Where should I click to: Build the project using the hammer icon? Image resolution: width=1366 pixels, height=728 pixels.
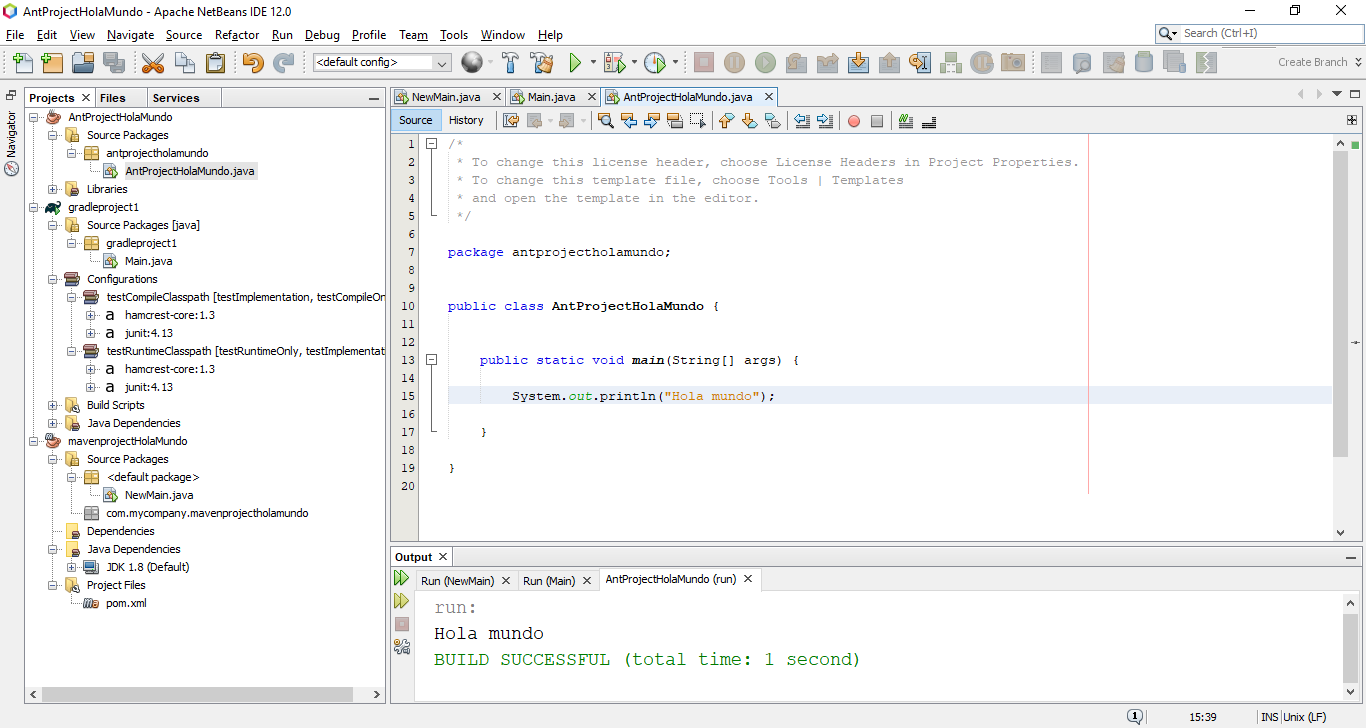pyautogui.click(x=510, y=61)
